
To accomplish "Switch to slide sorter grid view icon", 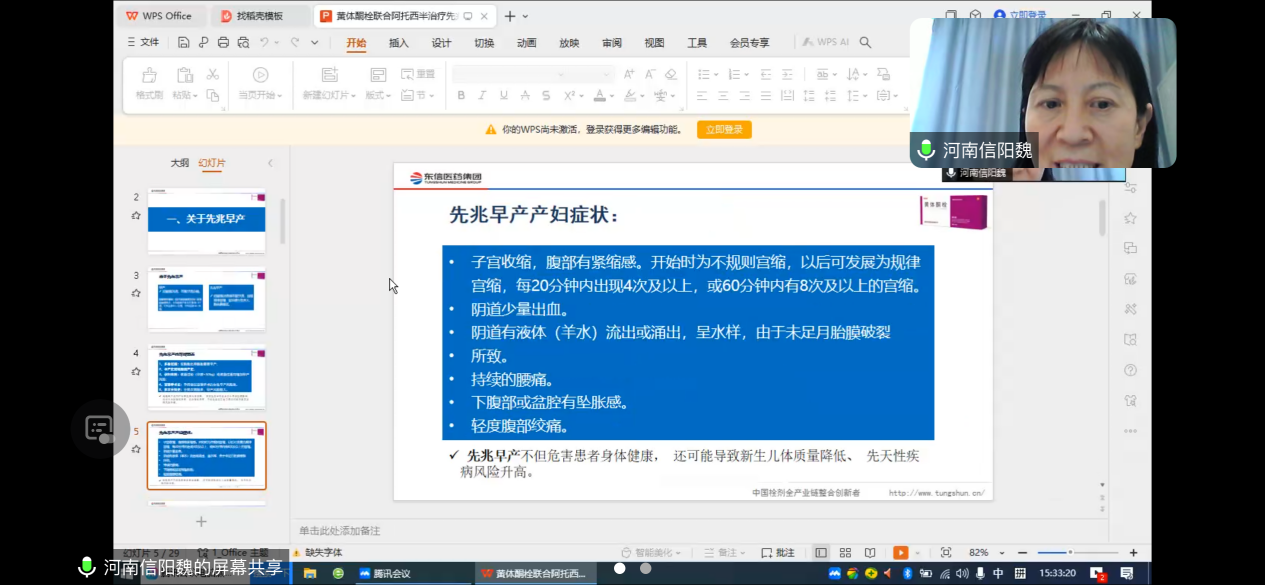I will [x=845, y=553].
